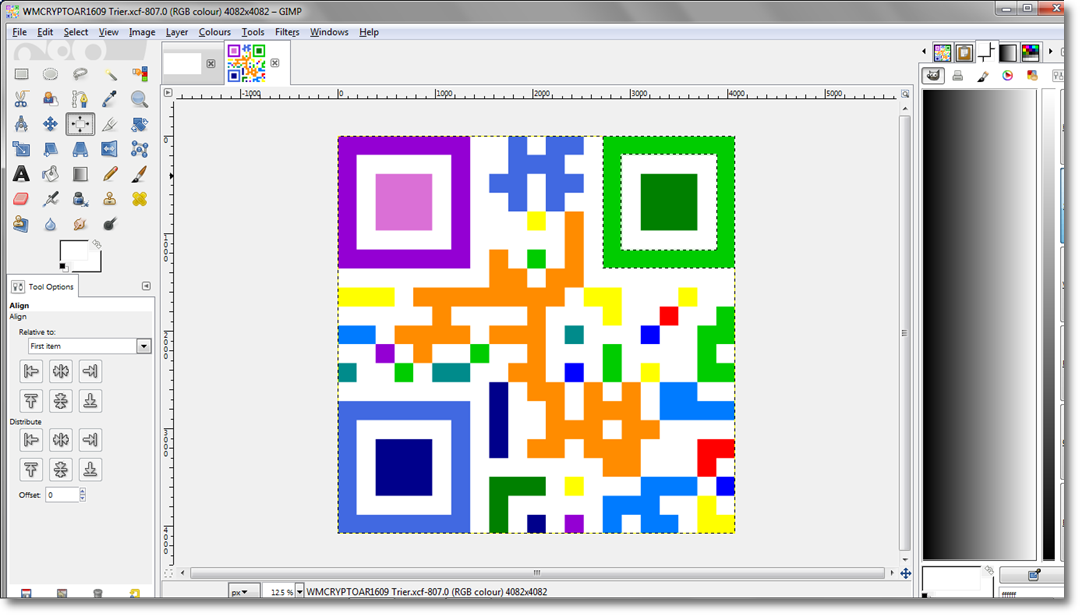This screenshot has width=1080, height=615.
Task: Switch to the Tool Options tab
Action: (x=43, y=286)
